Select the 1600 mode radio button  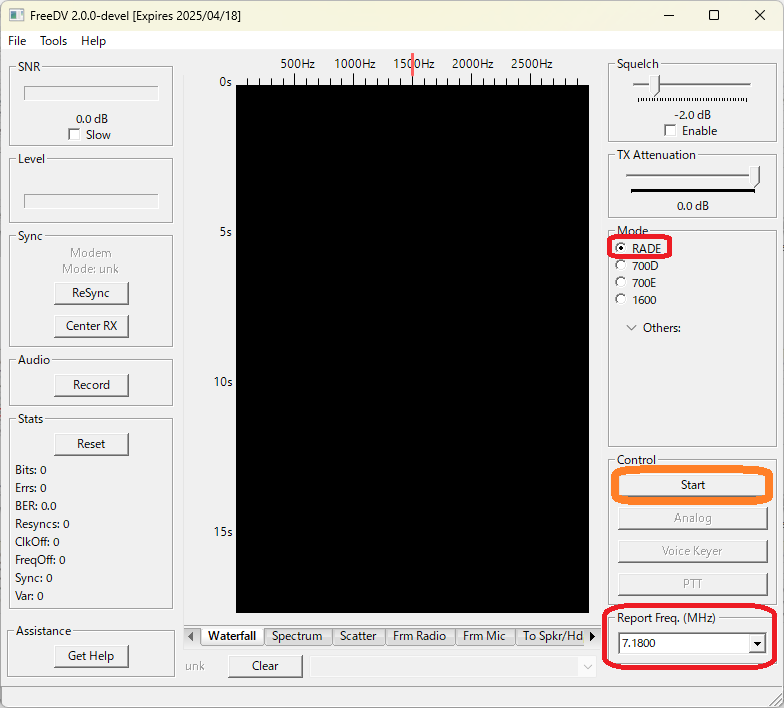[620, 300]
